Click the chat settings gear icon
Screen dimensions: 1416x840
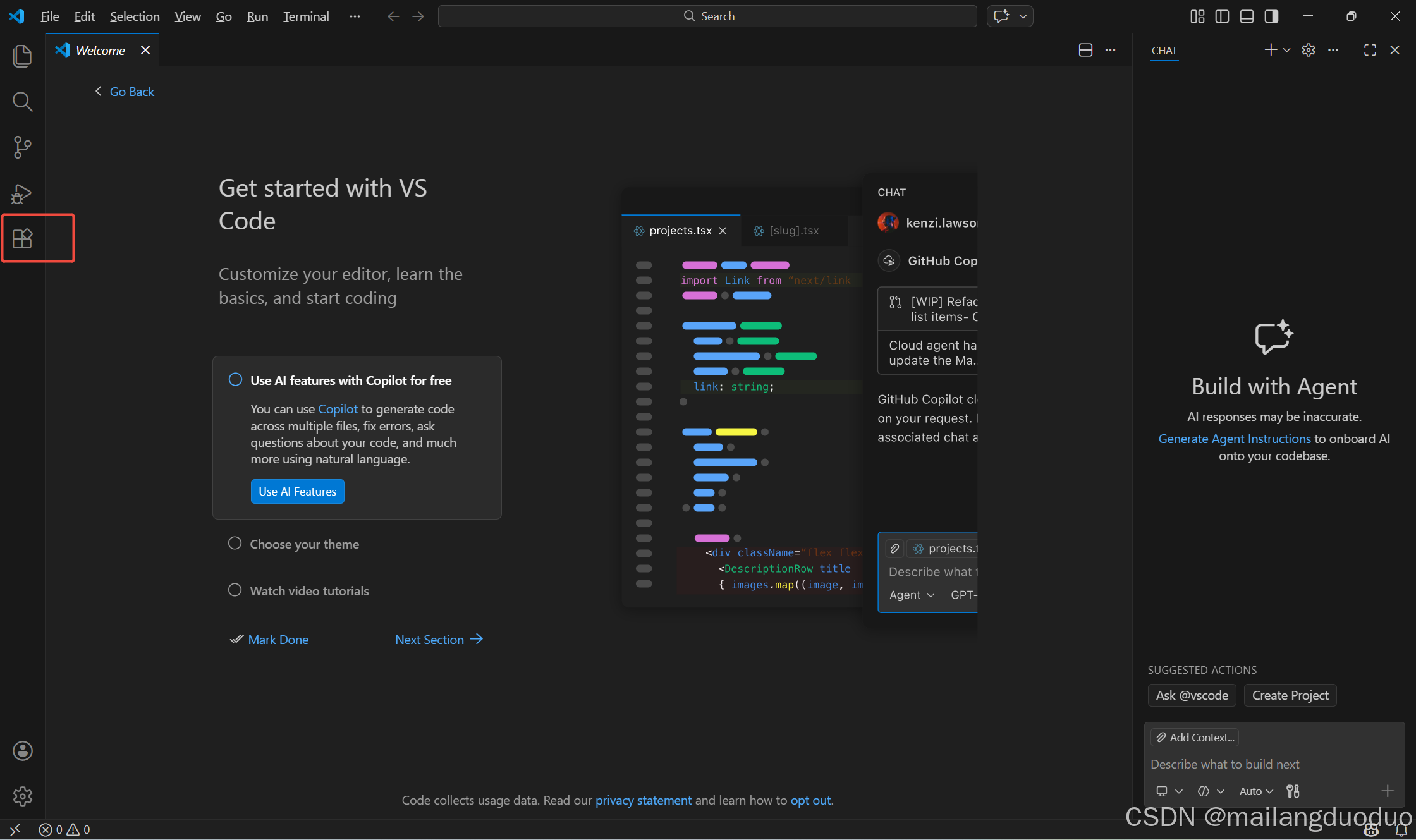pos(1309,50)
